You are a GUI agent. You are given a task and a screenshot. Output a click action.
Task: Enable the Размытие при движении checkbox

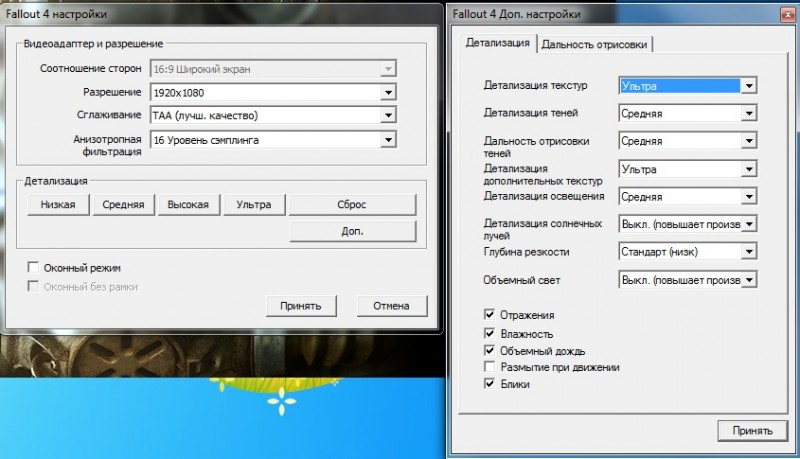(x=489, y=367)
